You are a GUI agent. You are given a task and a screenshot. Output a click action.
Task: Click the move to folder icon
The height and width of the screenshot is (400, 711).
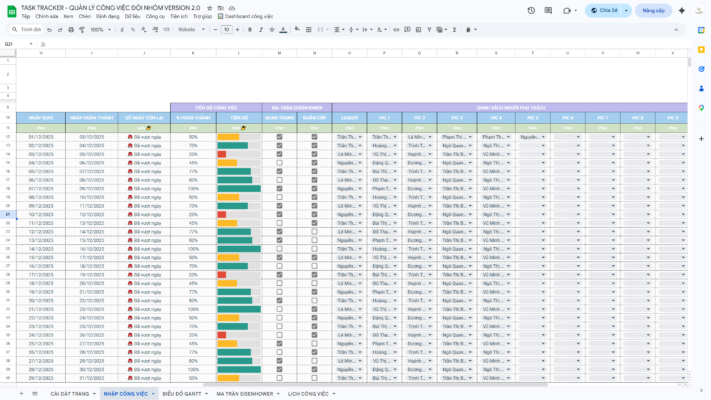(x=221, y=8)
